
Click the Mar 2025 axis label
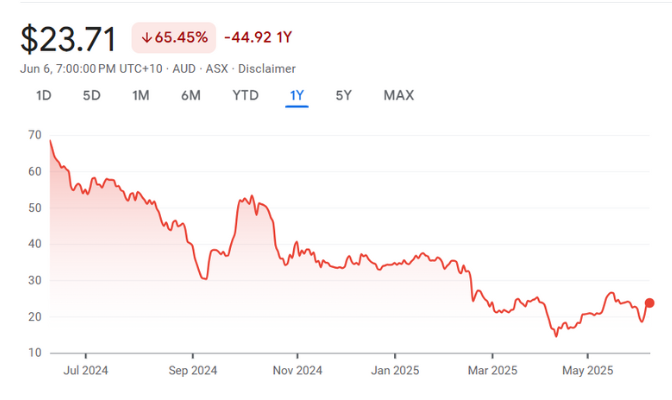point(491,370)
